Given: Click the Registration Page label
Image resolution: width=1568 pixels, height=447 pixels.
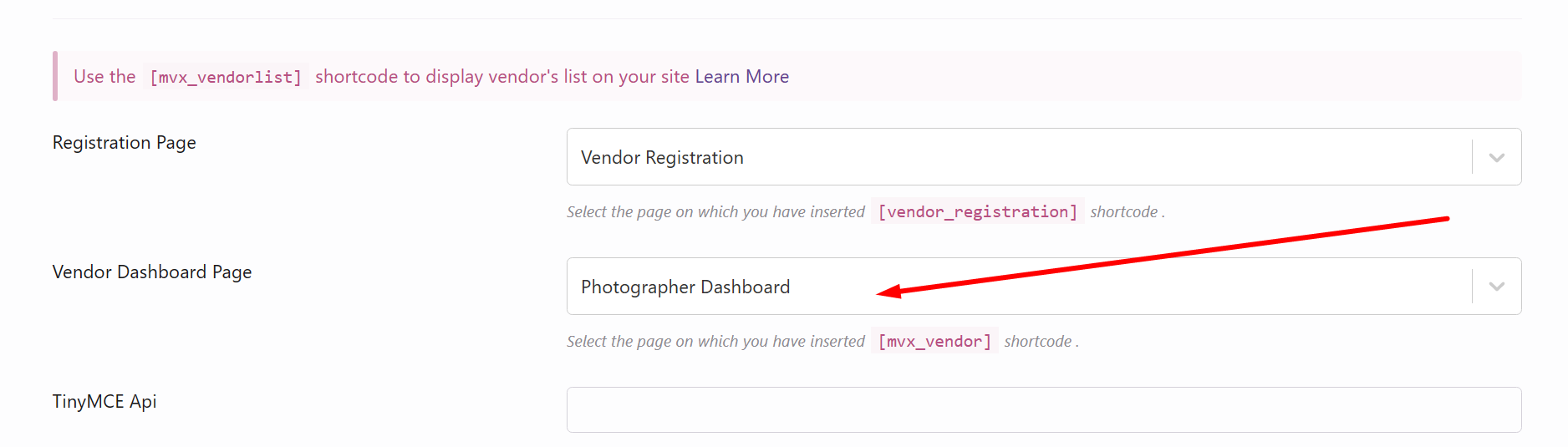Looking at the screenshot, I should click(x=125, y=143).
